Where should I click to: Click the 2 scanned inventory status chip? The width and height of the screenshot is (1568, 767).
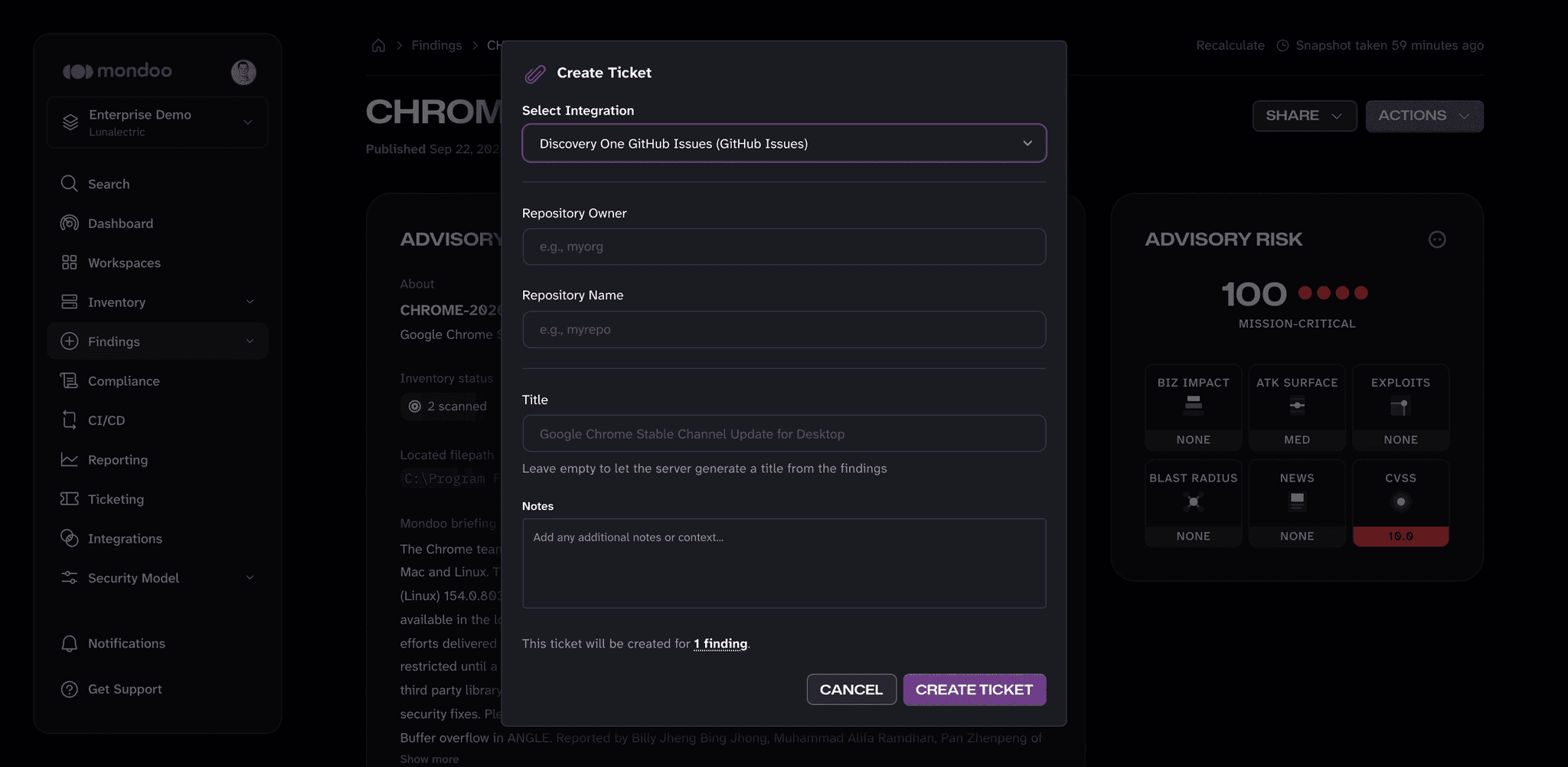coord(448,406)
